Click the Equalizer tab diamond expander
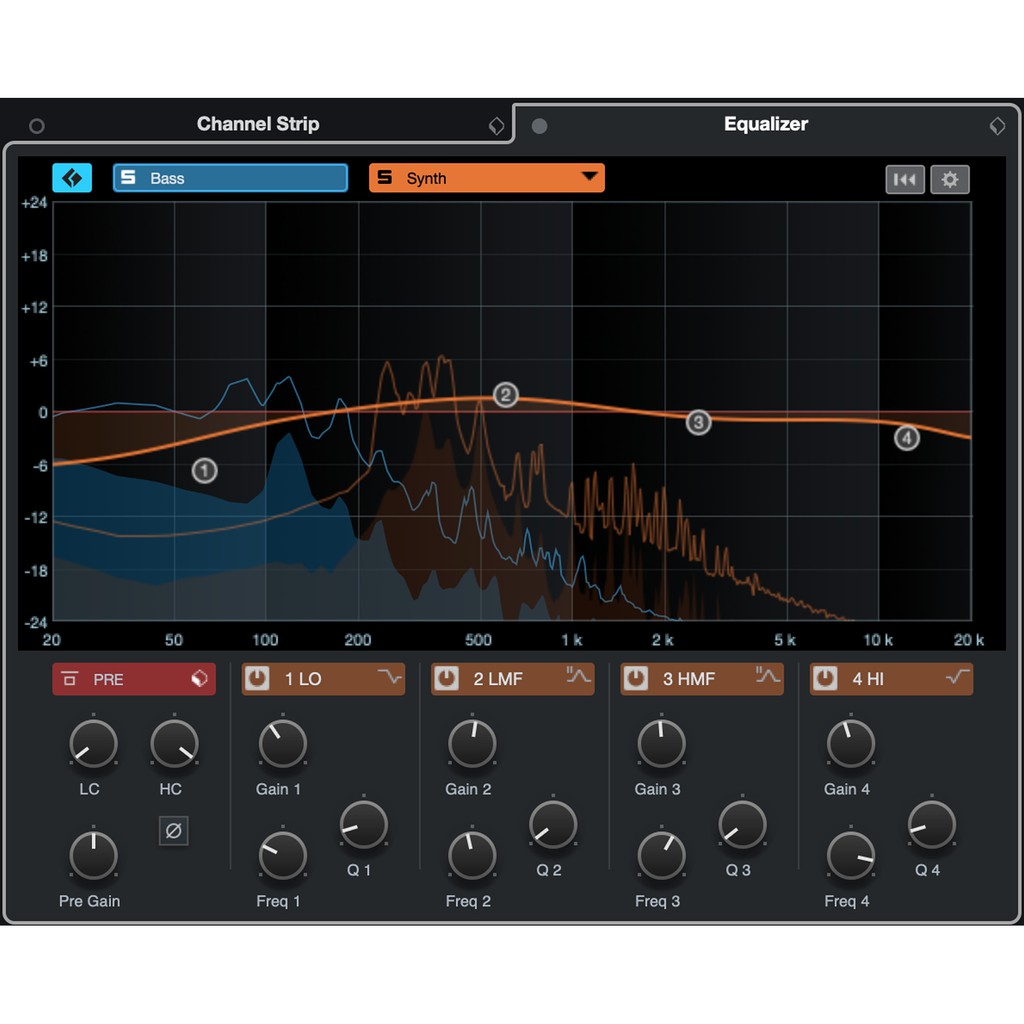Screen dimensions: 1024x1024 tap(997, 126)
